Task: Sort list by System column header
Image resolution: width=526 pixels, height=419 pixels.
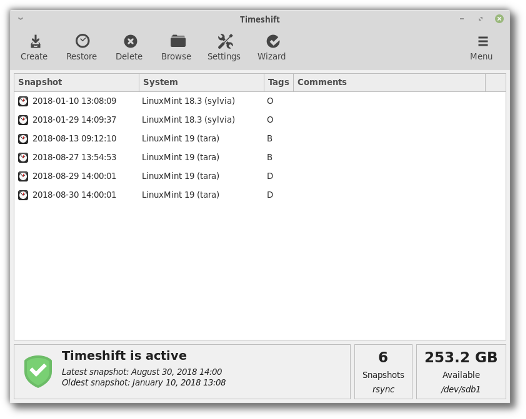Action: point(202,82)
